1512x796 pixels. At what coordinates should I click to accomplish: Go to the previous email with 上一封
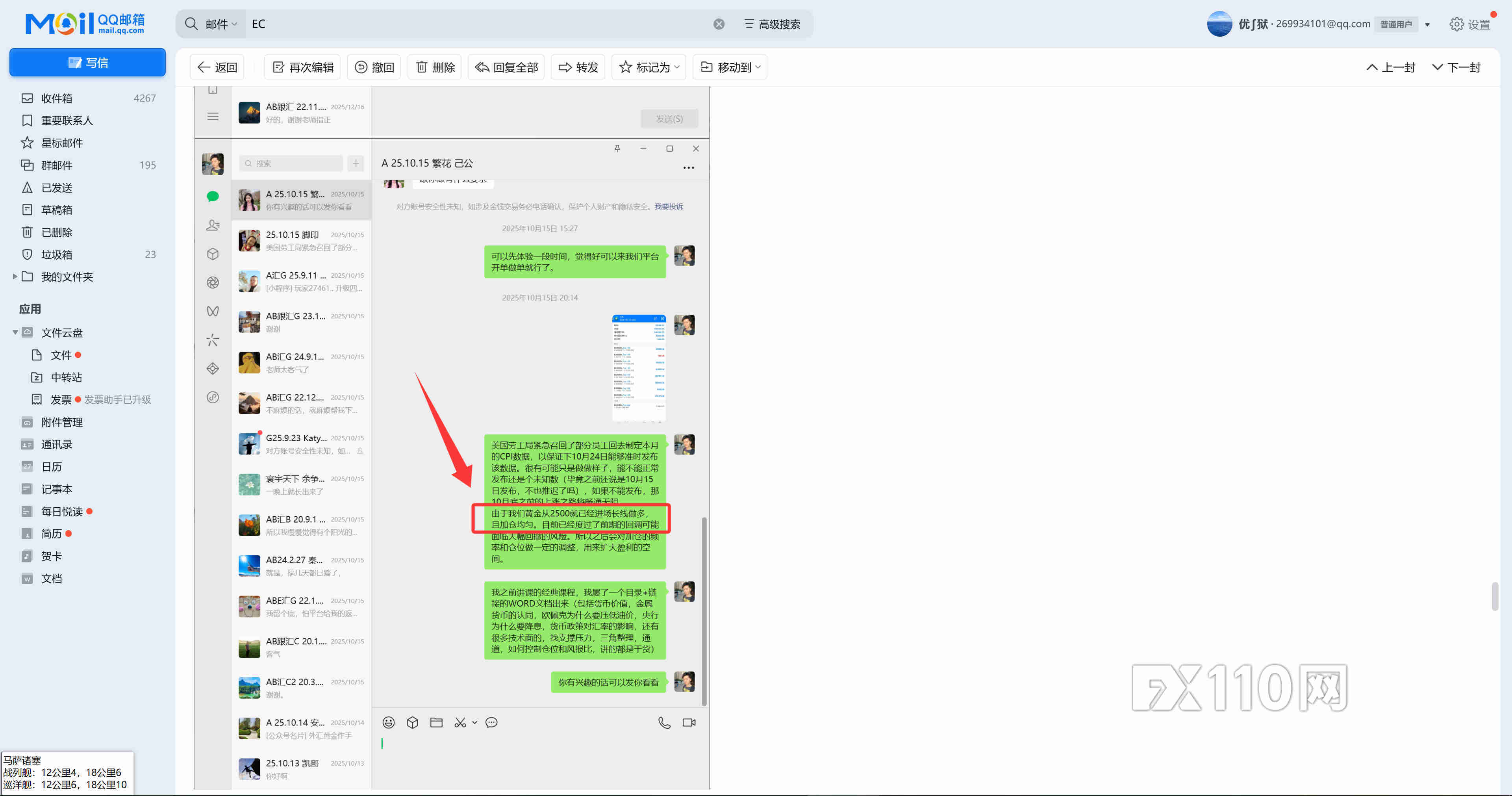coord(1391,67)
